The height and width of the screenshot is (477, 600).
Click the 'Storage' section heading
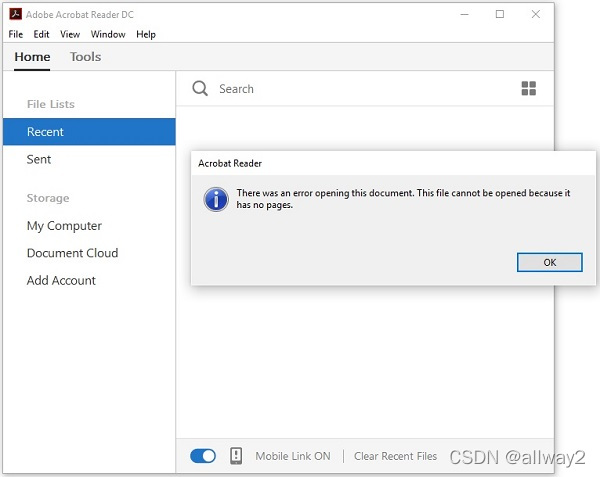tap(48, 198)
